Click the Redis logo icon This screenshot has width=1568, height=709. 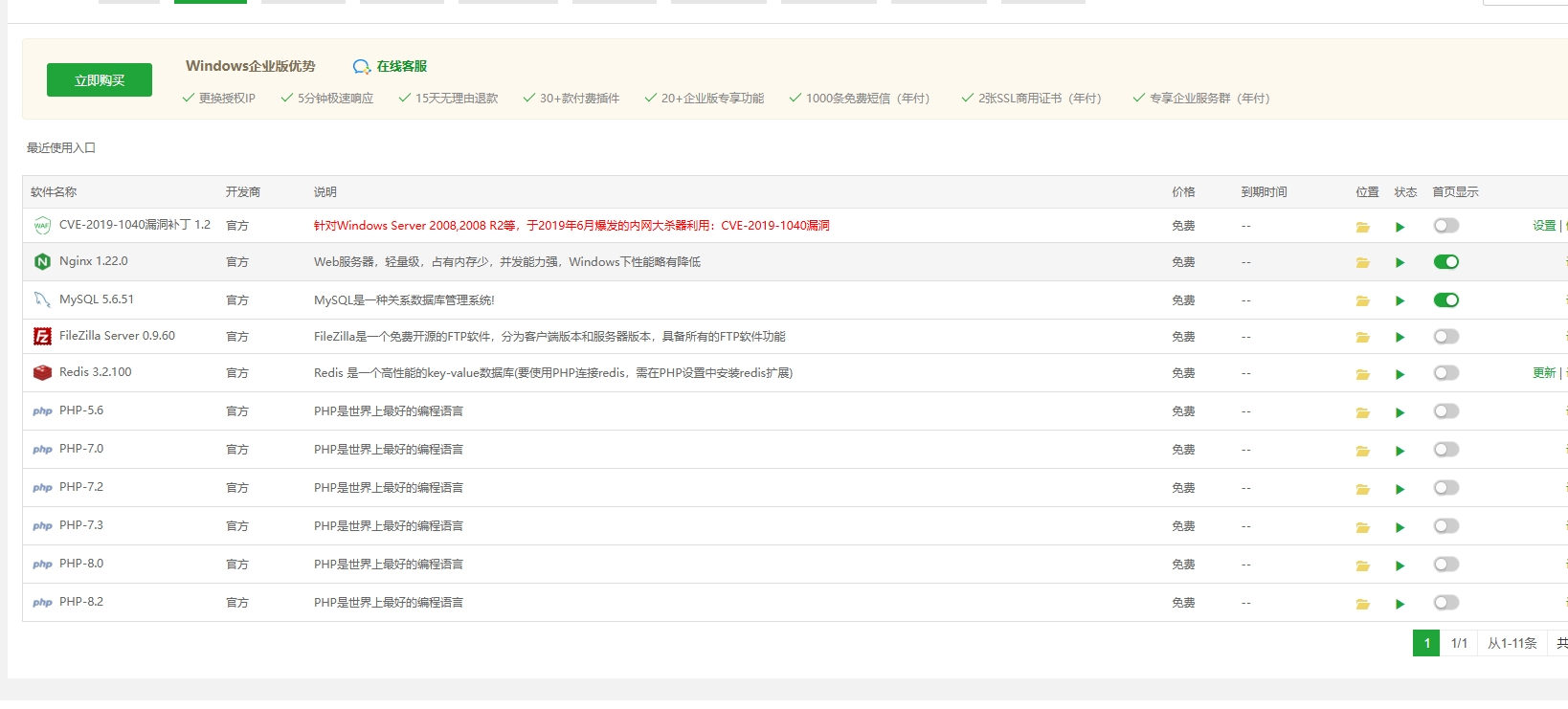pyautogui.click(x=42, y=372)
